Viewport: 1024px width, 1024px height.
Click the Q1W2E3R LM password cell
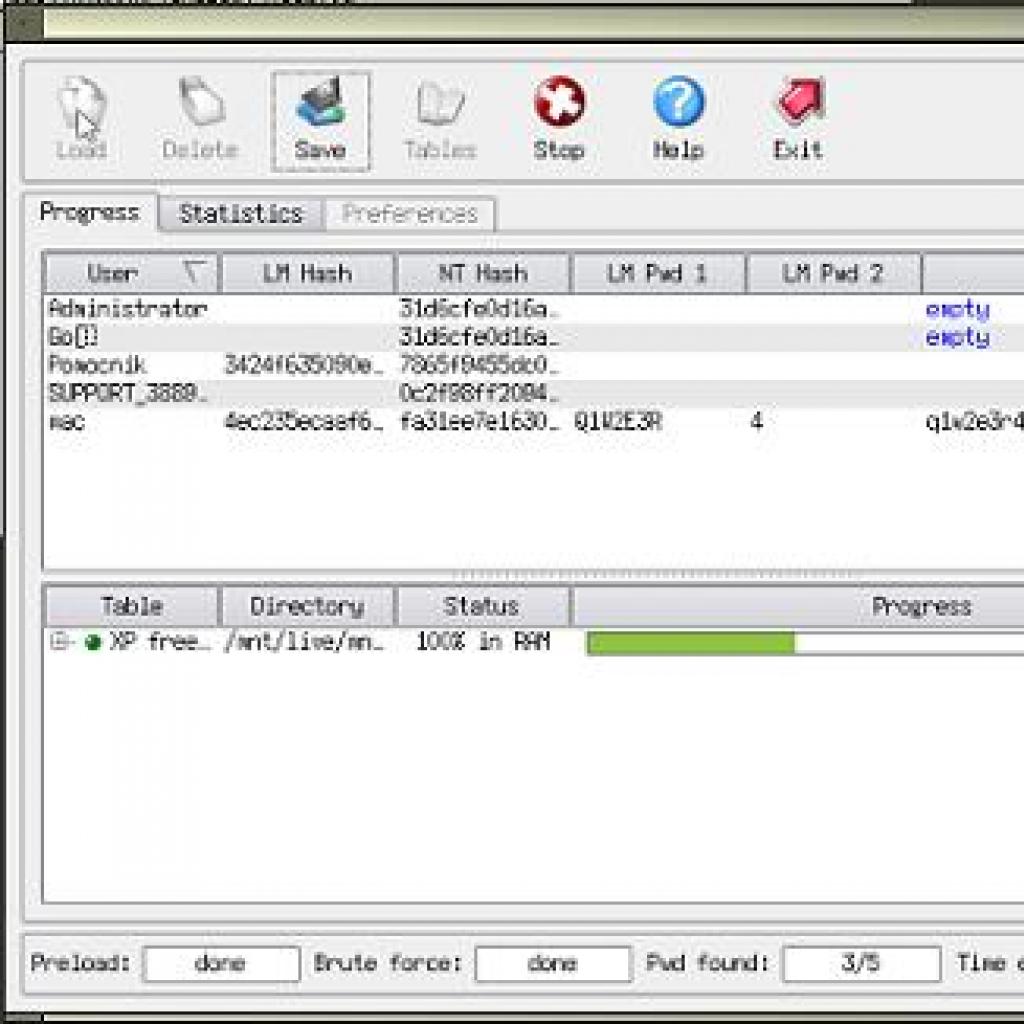[618, 422]
